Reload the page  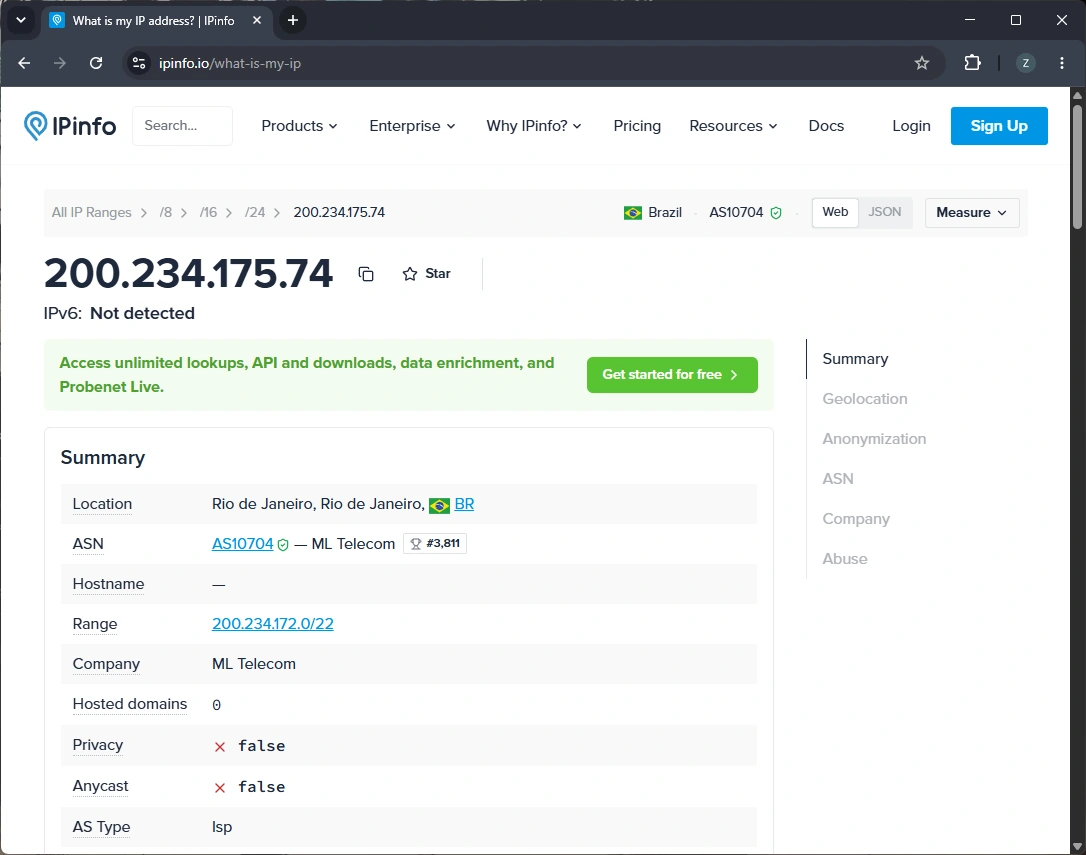[96, 63]
